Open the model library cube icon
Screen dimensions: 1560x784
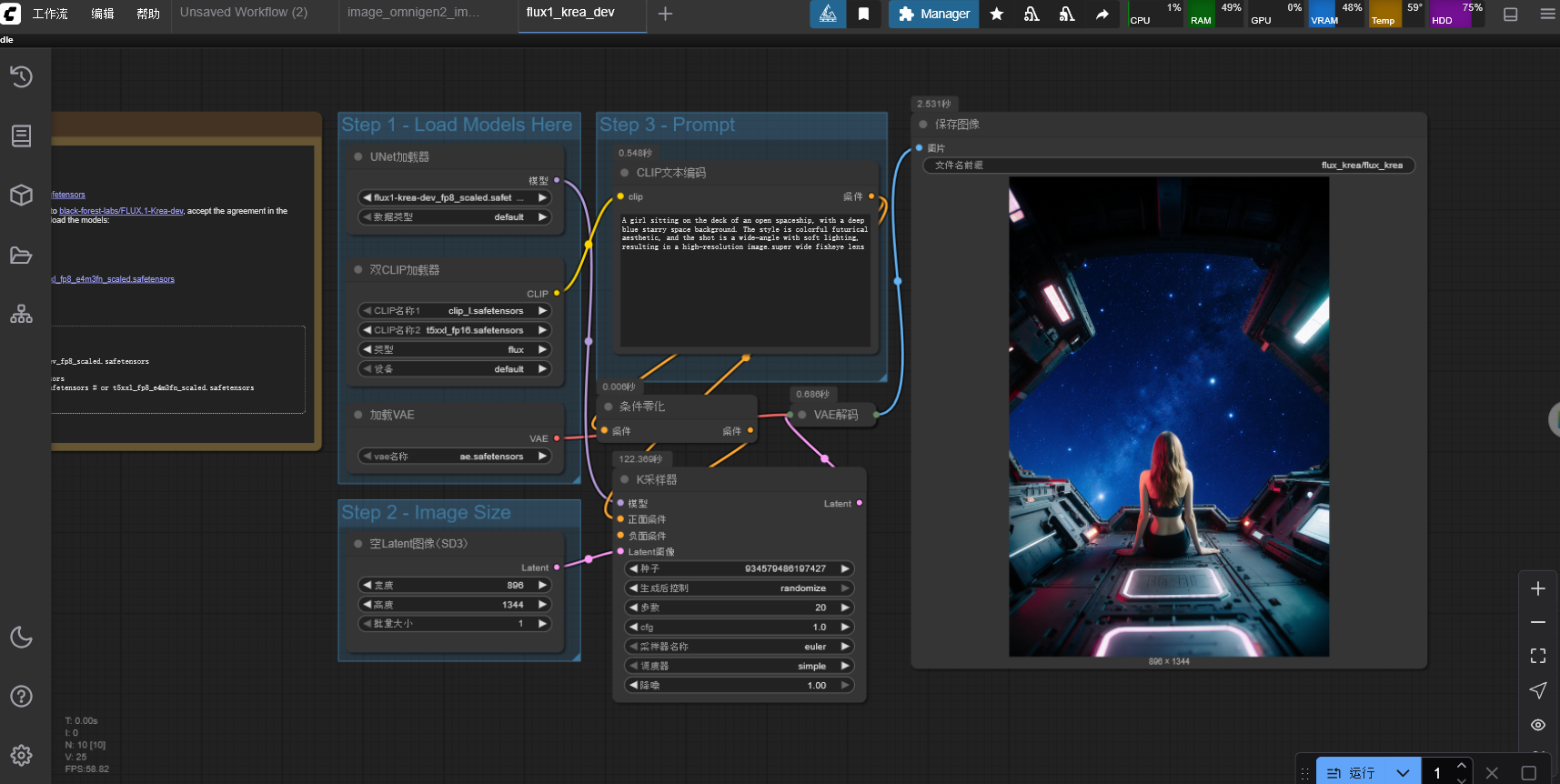coord(21,196)
